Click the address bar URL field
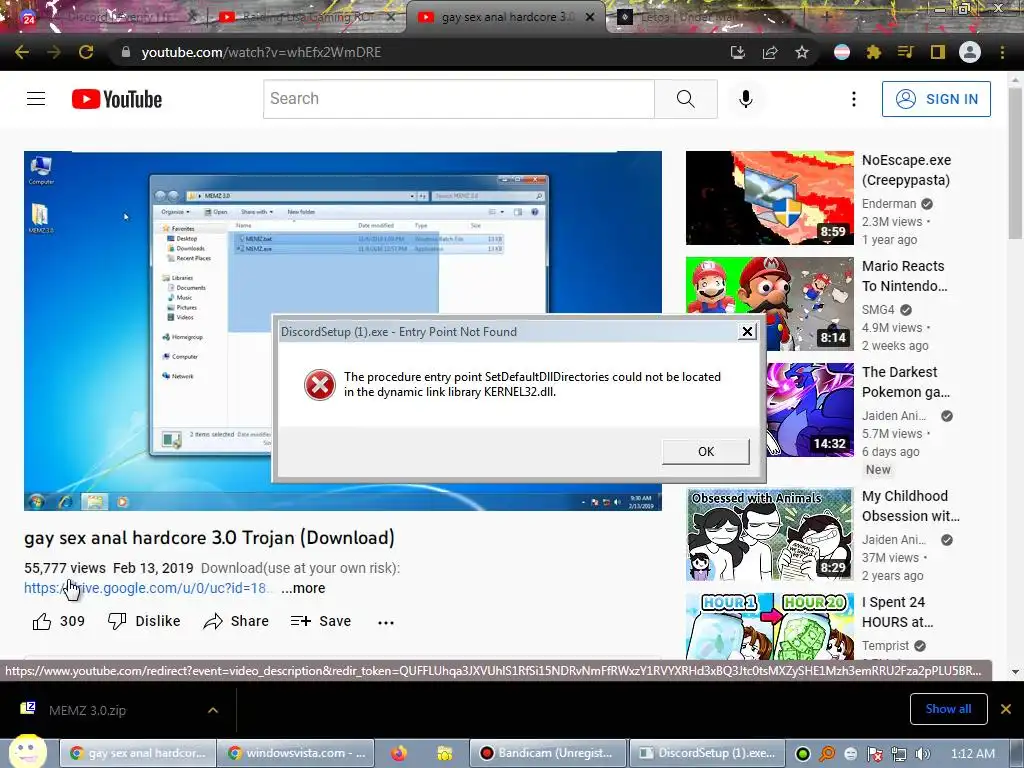Image resolution: width=1024 pixels, height=768 pixels. 418,52
